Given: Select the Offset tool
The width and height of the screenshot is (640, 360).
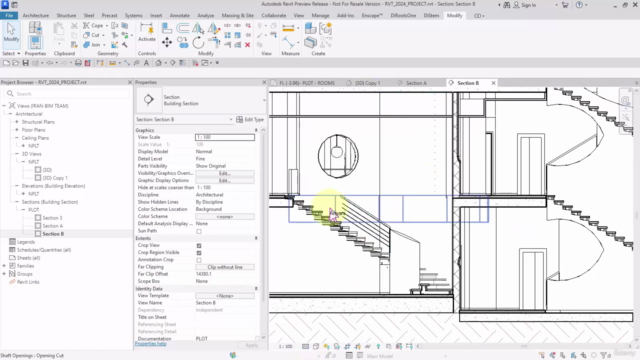Looking at the screenshot, I should tap(182, 28).
